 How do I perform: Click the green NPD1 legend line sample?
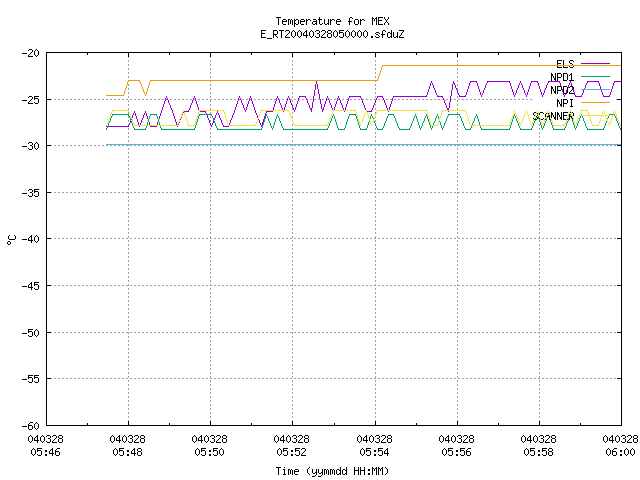(595, 76)
